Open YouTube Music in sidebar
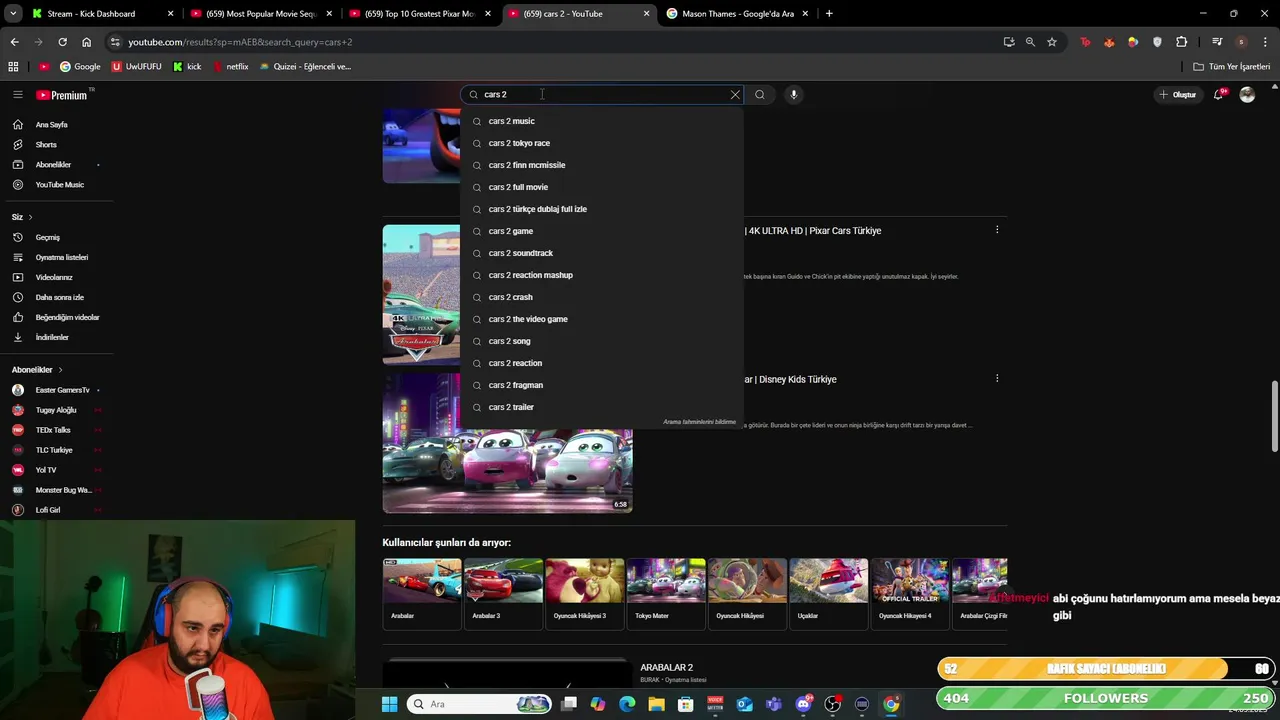This screenshot has height=720, width=1280. [60, 185]
